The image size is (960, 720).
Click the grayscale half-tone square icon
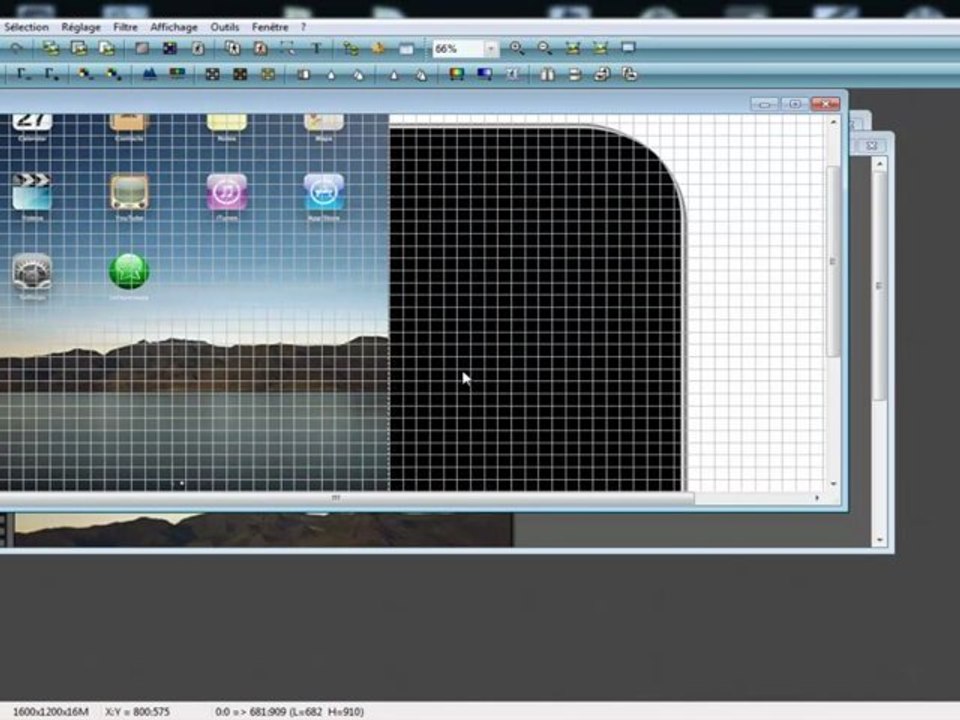point(304,74)
